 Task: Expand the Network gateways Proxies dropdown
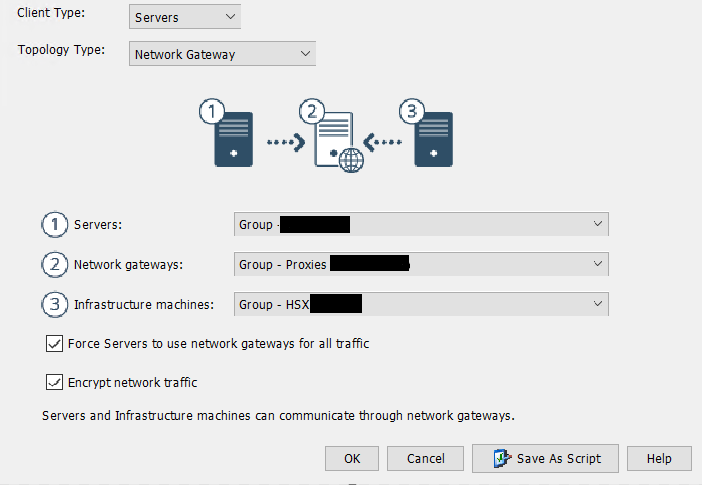tap(421, 264)
